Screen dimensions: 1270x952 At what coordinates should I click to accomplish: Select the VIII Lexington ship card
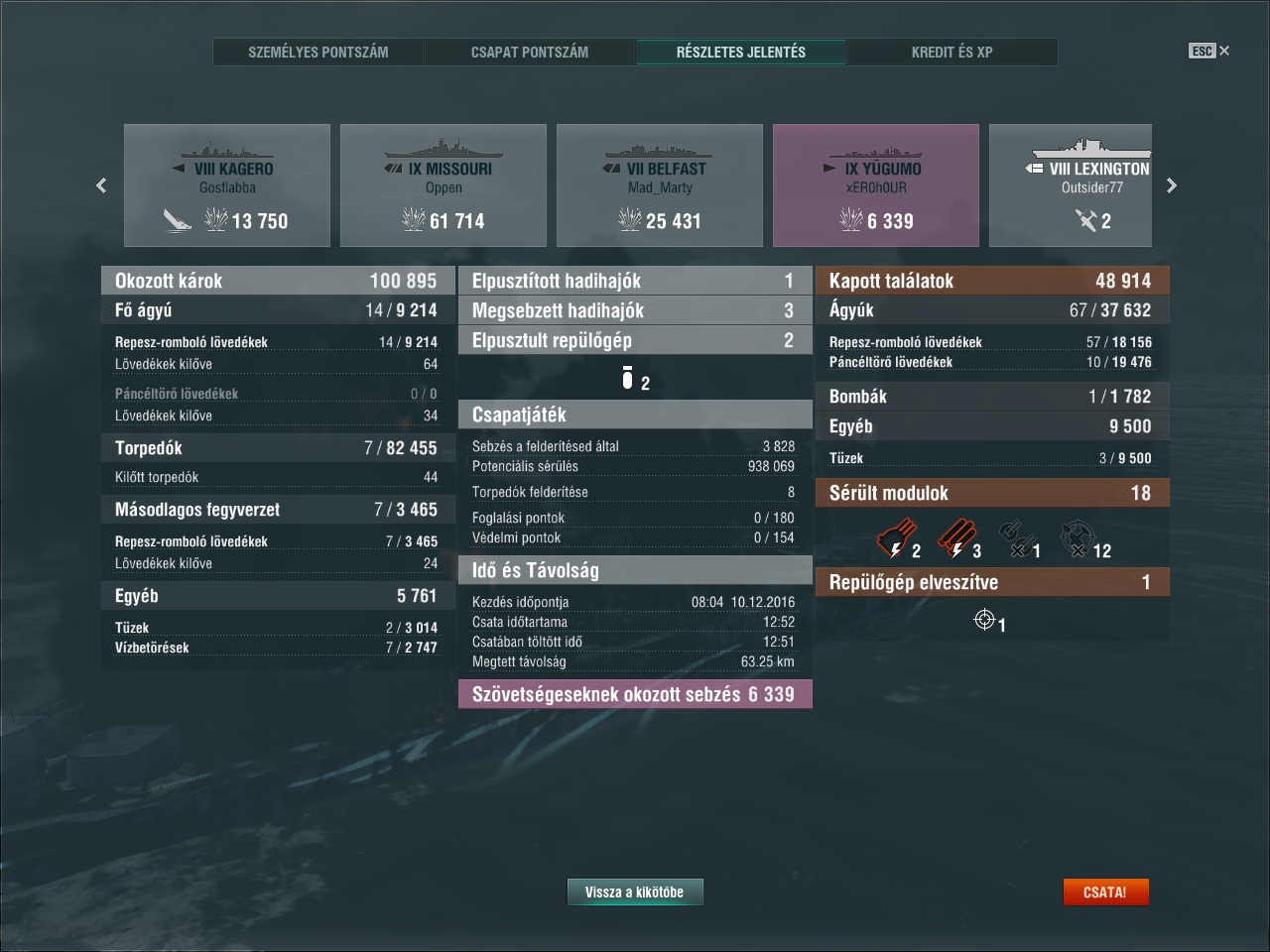1071,185
